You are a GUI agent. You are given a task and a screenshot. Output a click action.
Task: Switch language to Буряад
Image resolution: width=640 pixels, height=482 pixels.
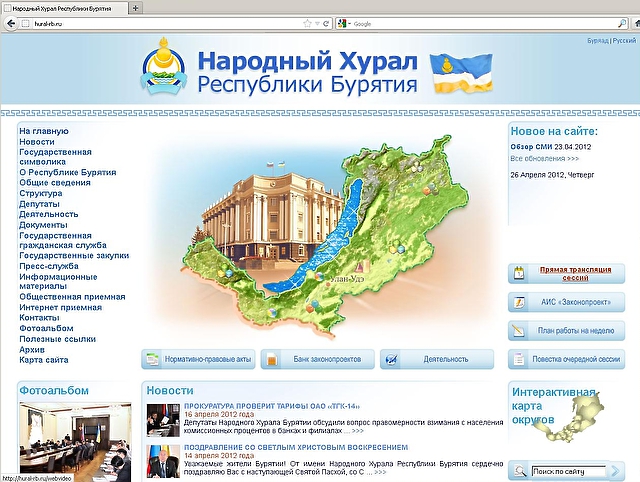pyautogui.click(x=598, y=41)
